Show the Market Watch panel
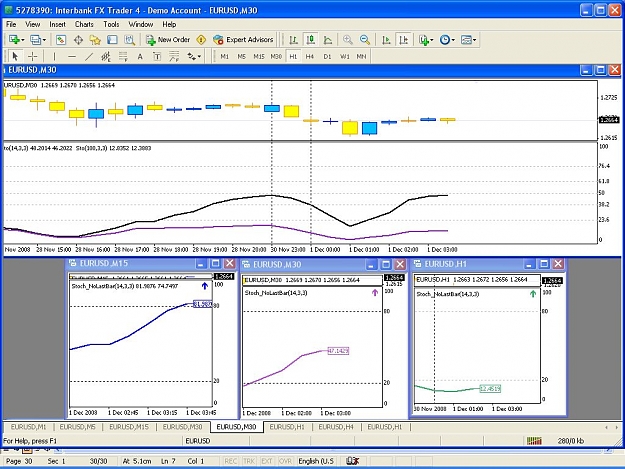Screen dimensions: 625x469 click(x=61, y=40)
